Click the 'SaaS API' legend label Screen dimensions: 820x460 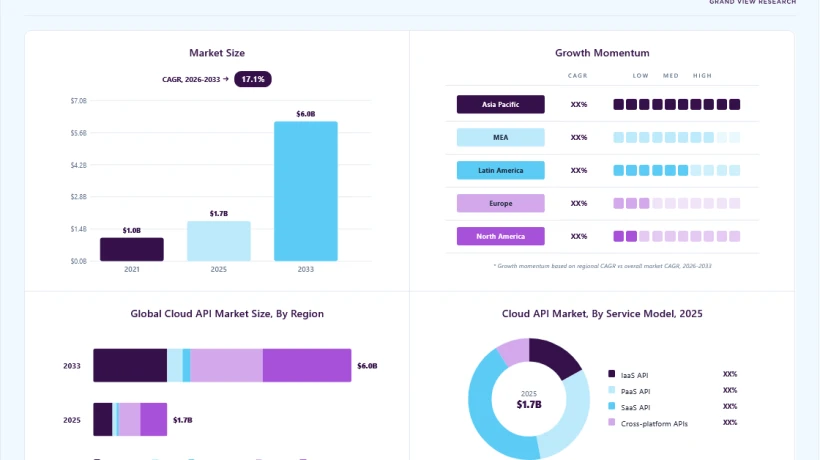(635, 408)
